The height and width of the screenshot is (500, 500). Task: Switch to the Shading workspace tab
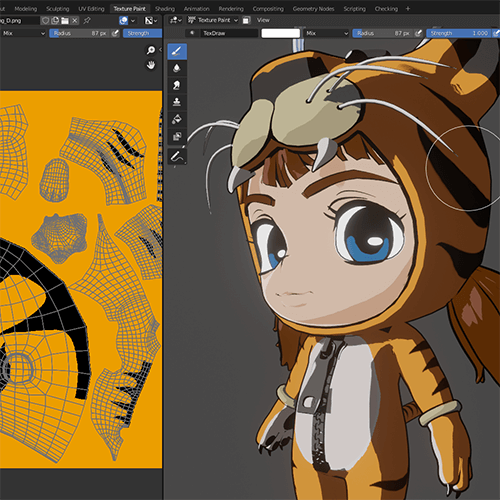click(x=165, y=9)
